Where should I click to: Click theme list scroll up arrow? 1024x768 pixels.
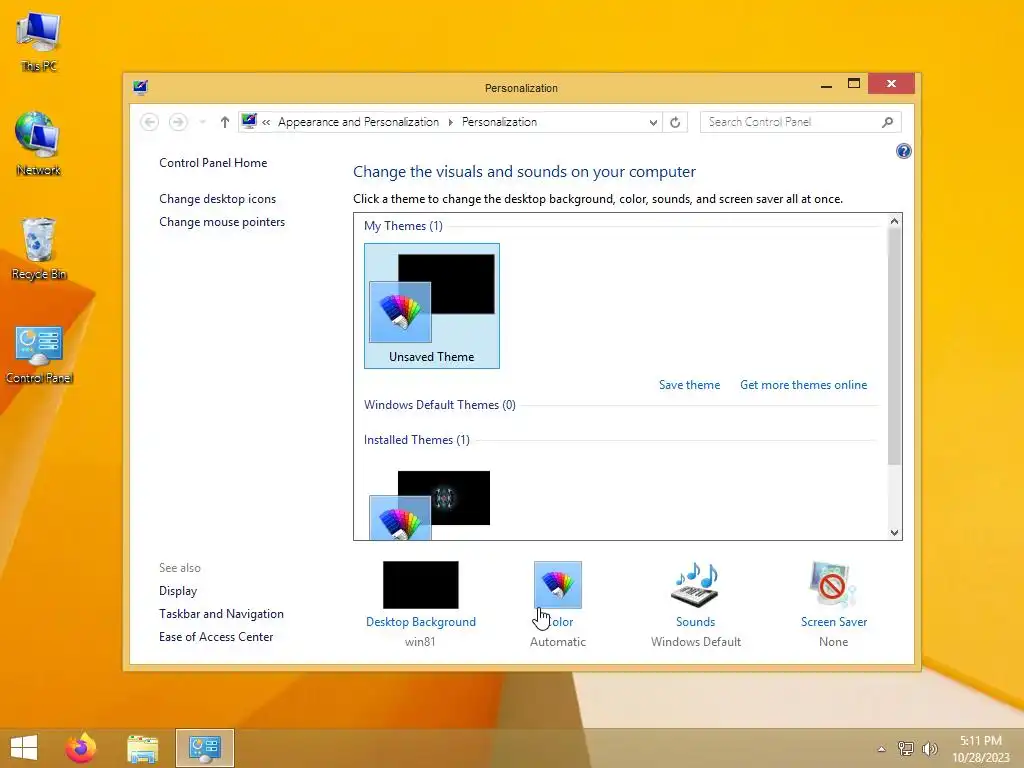(895, 221)
